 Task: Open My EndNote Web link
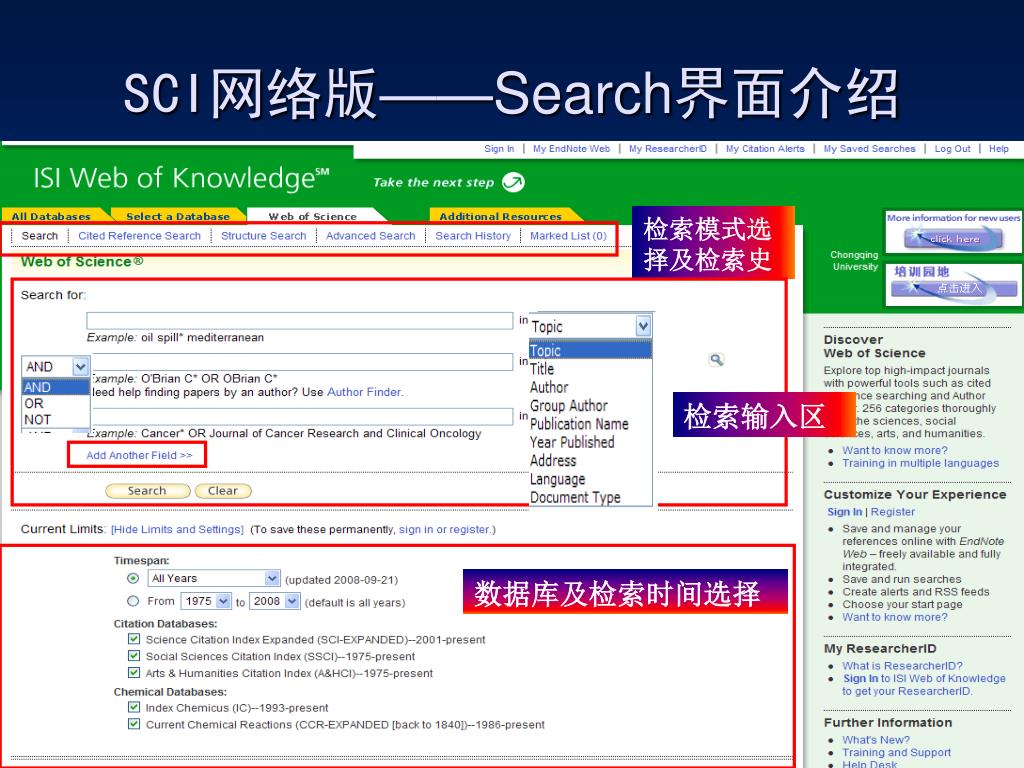571,149
